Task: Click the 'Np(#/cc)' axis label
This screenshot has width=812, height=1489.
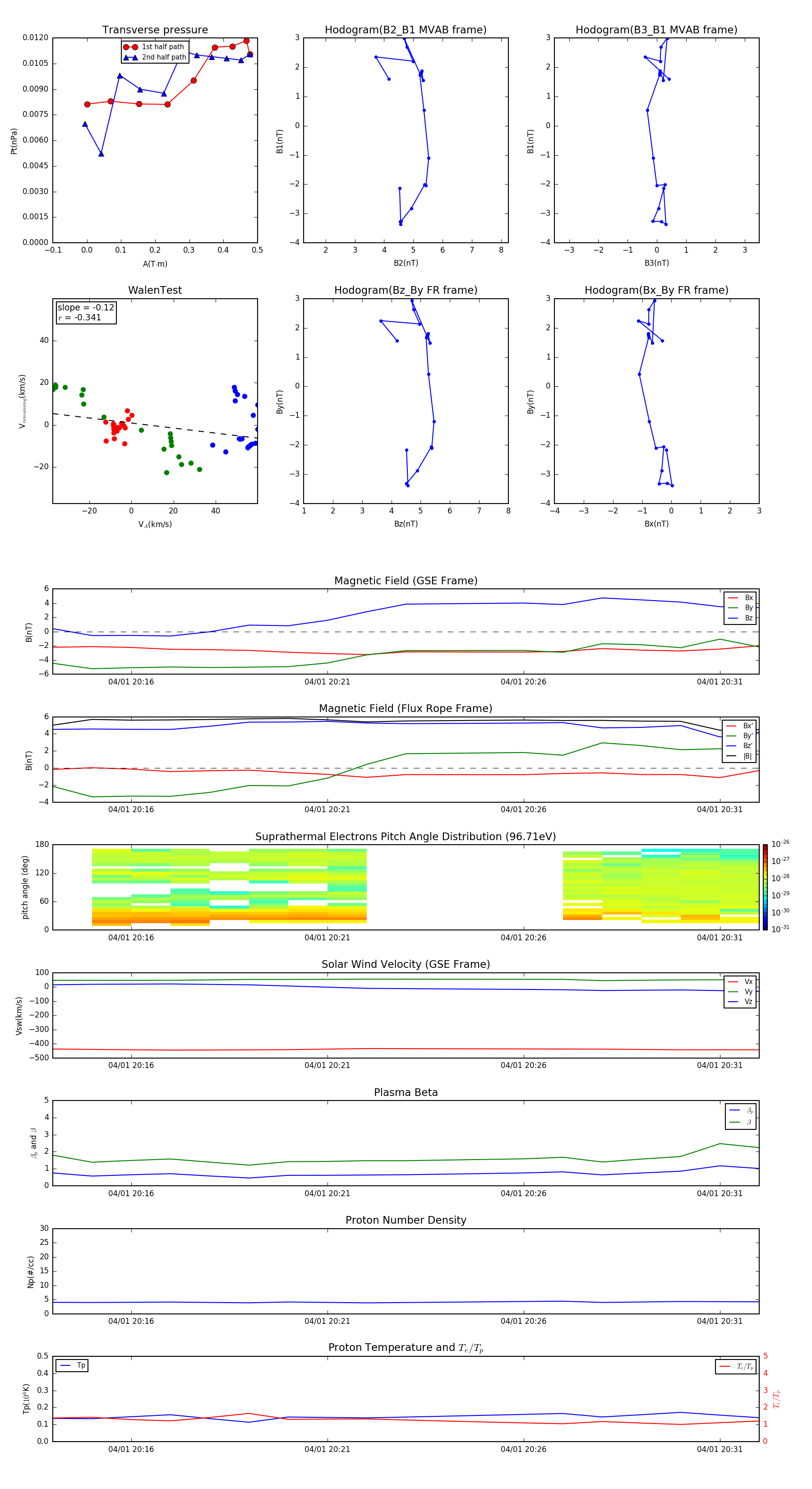Action: [x=31, y=1272]
